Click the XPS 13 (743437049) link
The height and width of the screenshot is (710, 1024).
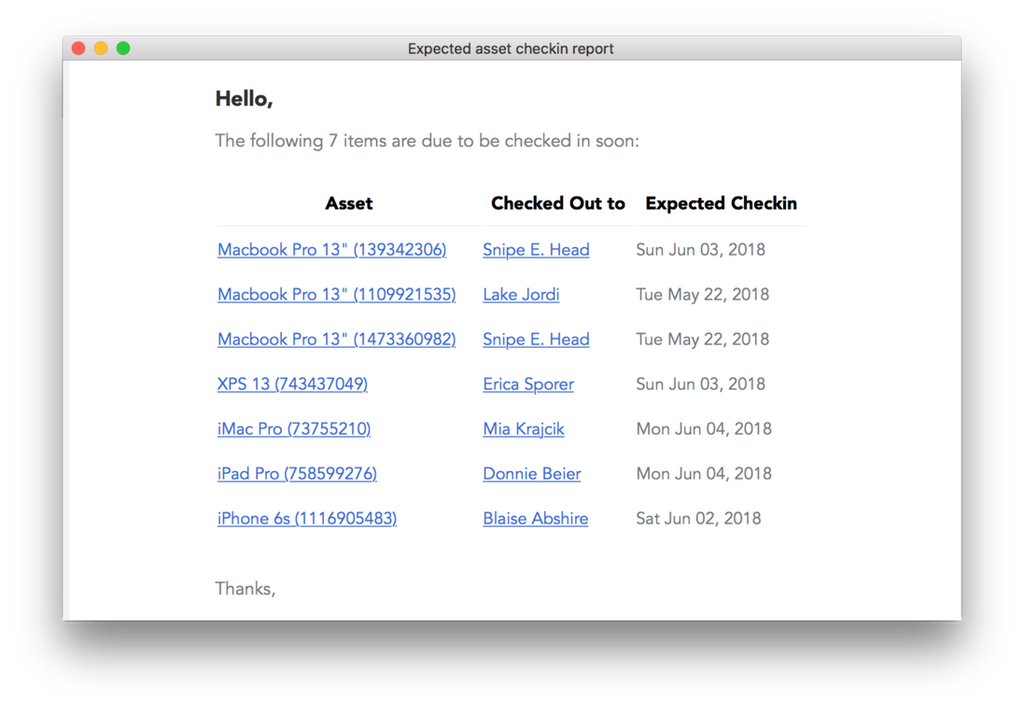tap(292, 384)
